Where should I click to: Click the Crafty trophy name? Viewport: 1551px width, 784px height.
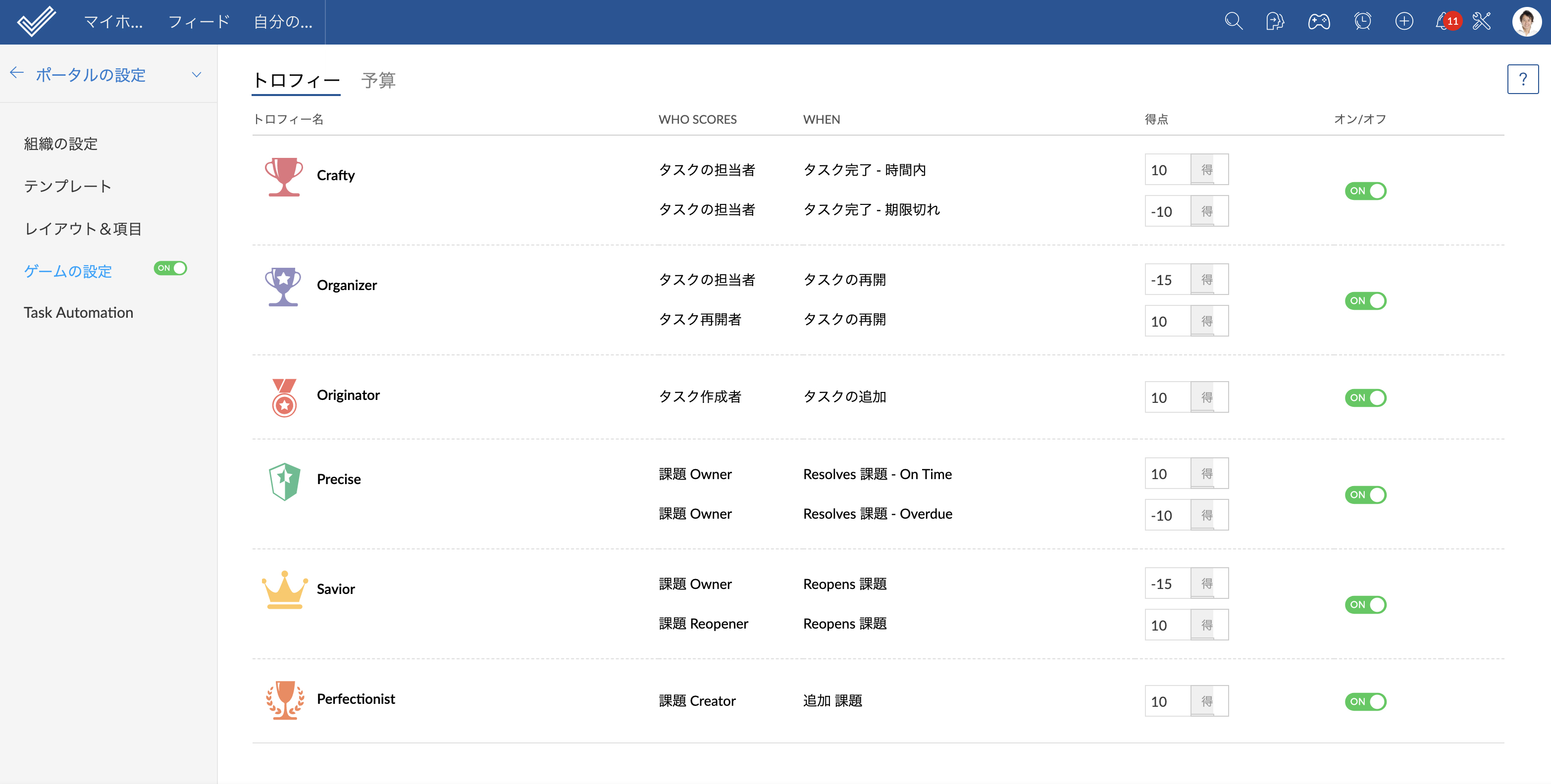pyautogui.click(x=335, y=176)
